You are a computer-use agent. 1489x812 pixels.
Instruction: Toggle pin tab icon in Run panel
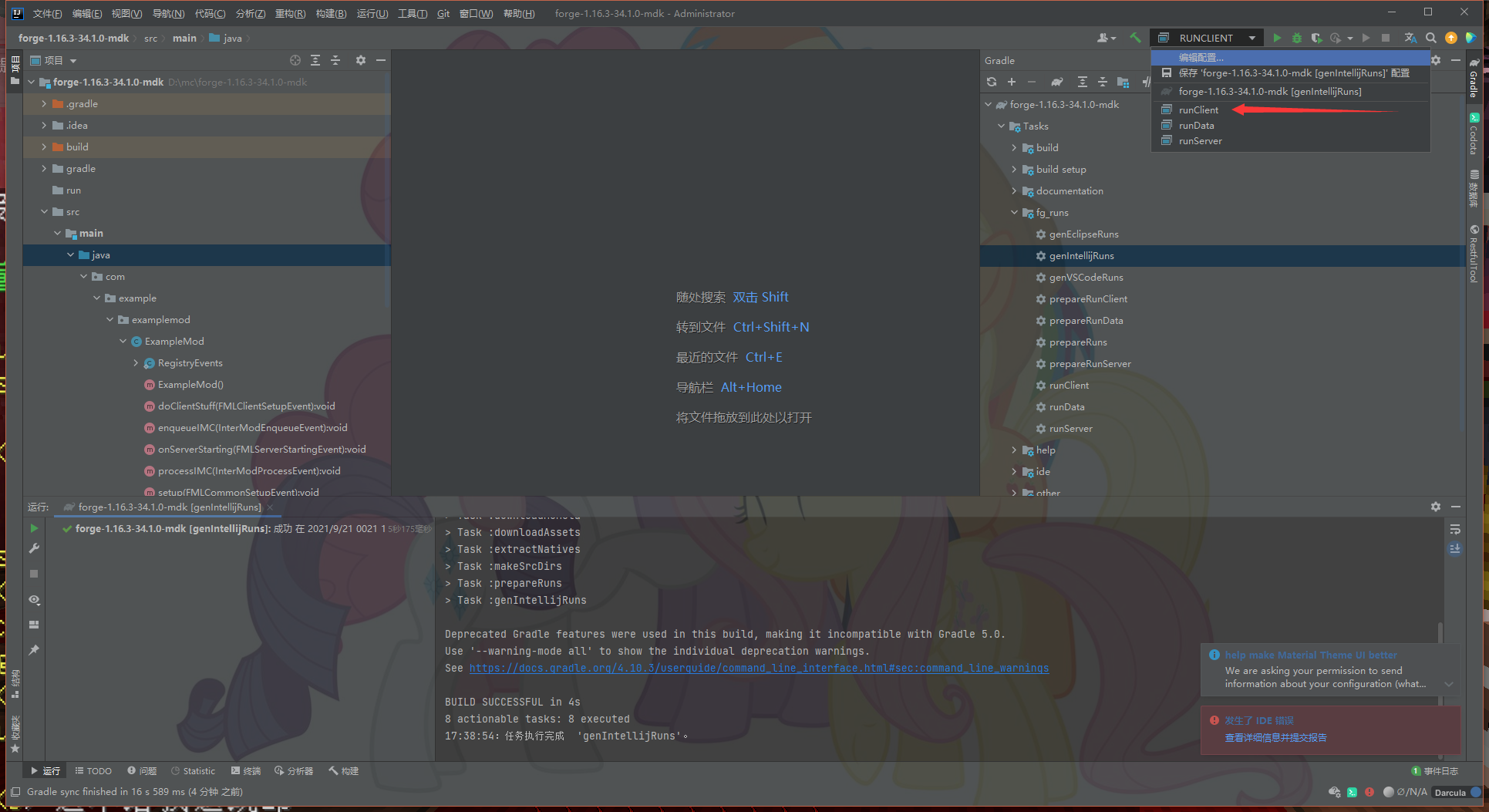[34, 650]
